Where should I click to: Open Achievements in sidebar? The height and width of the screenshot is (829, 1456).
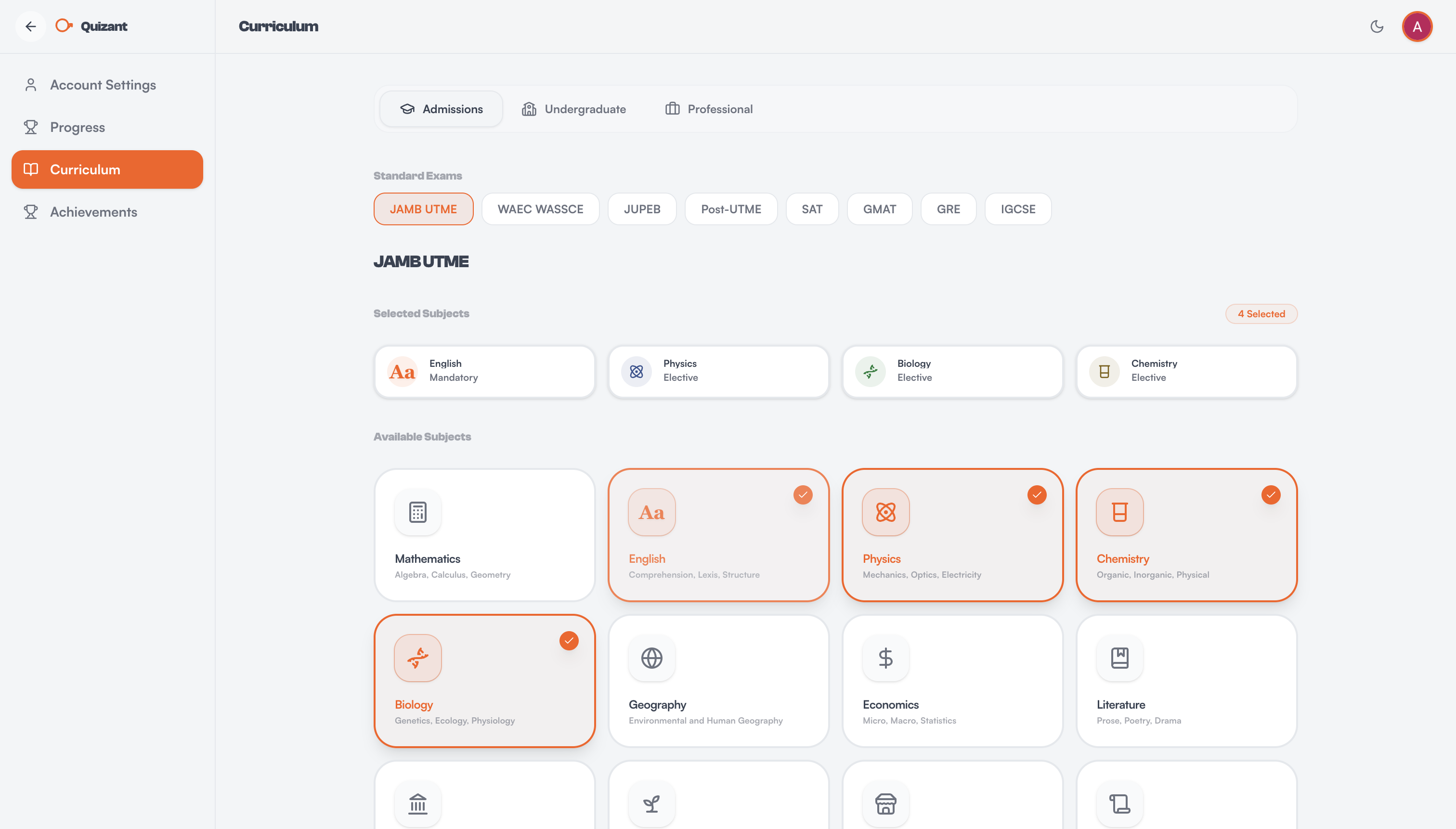coord(107,212)
